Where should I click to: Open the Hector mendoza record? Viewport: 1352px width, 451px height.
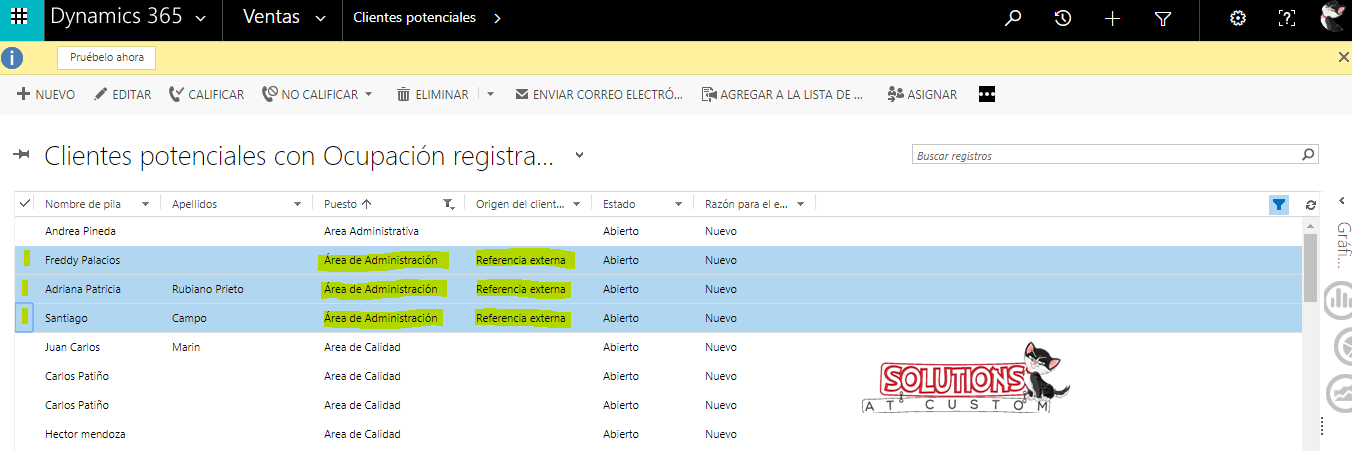point(85,434)
